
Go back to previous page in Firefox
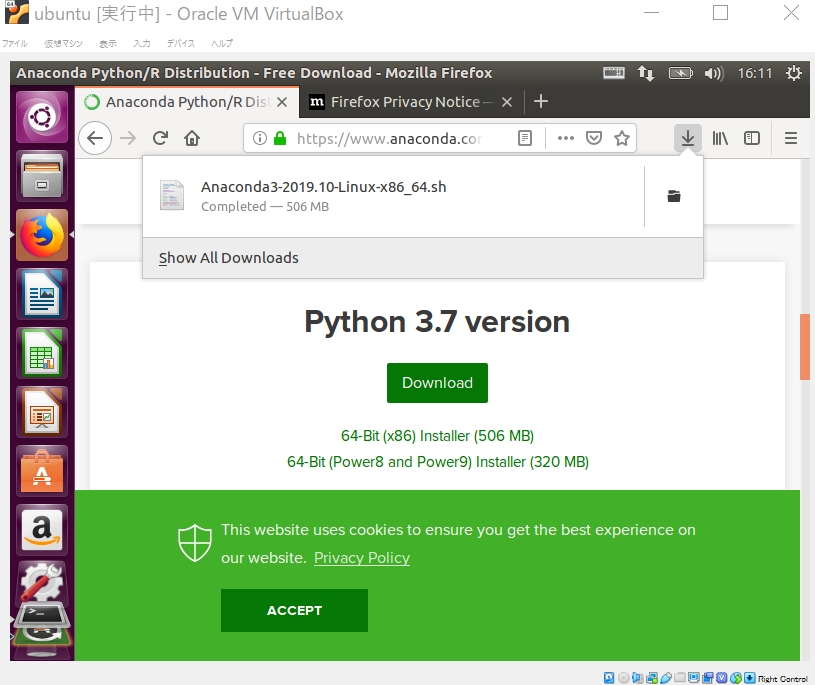tap(95, 138)
